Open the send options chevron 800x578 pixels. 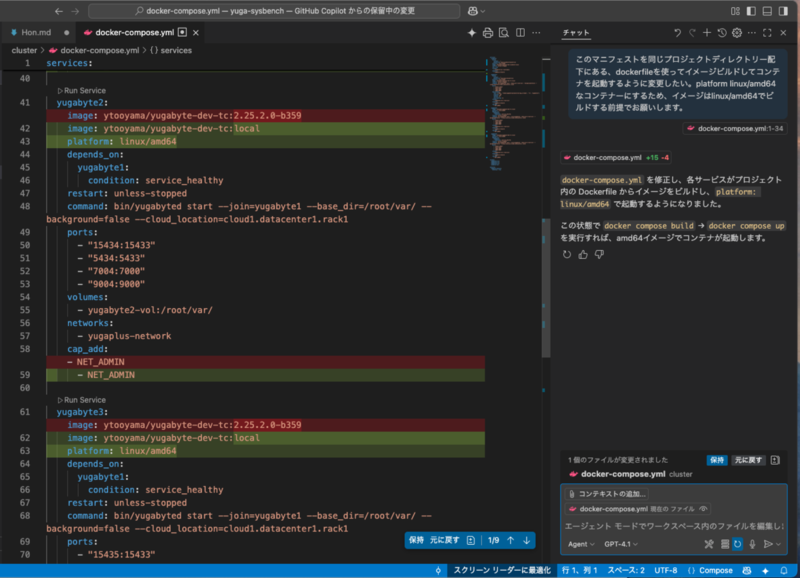pos(779,544)
